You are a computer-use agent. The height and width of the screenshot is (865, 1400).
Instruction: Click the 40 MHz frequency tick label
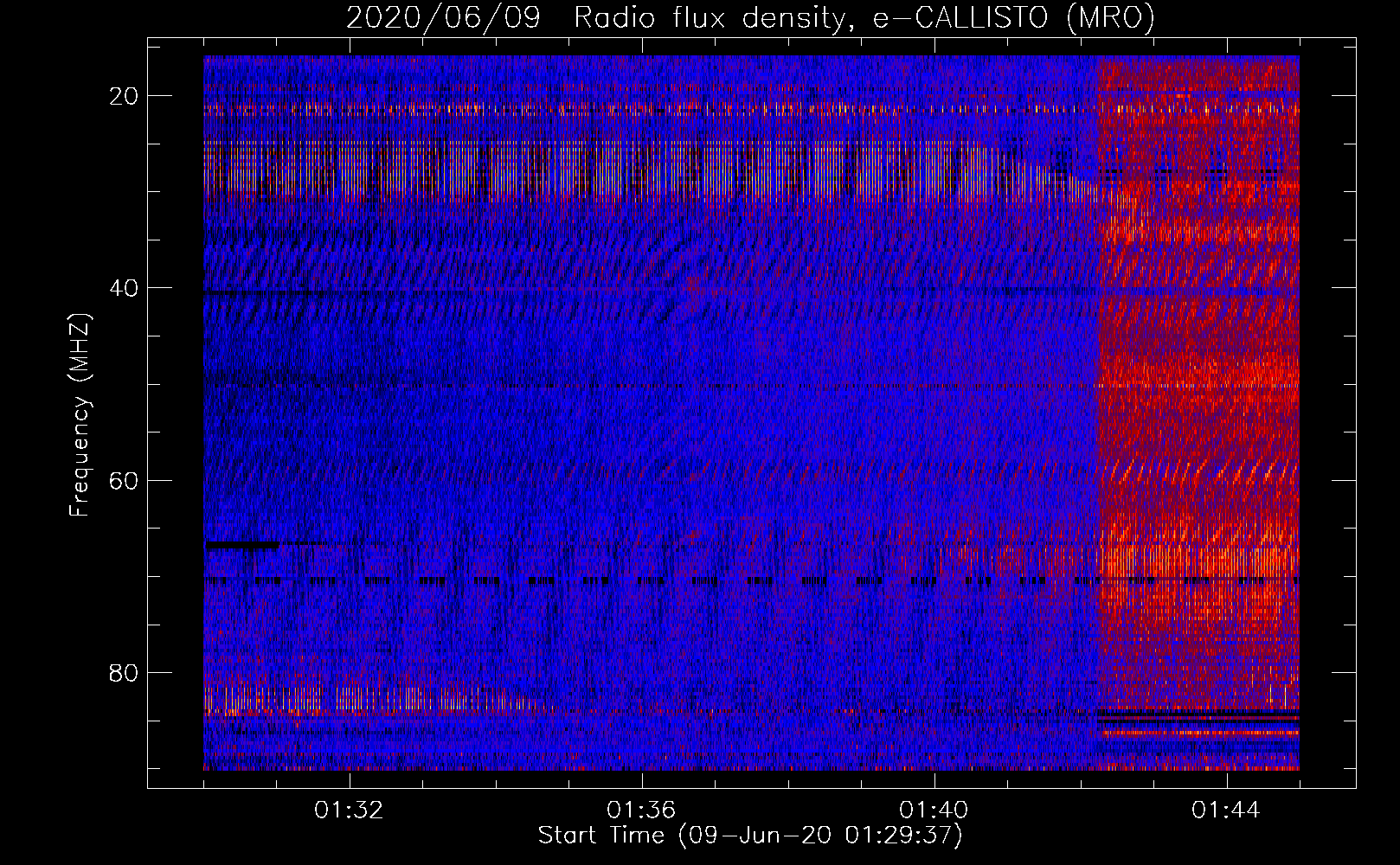coord(124,288)
